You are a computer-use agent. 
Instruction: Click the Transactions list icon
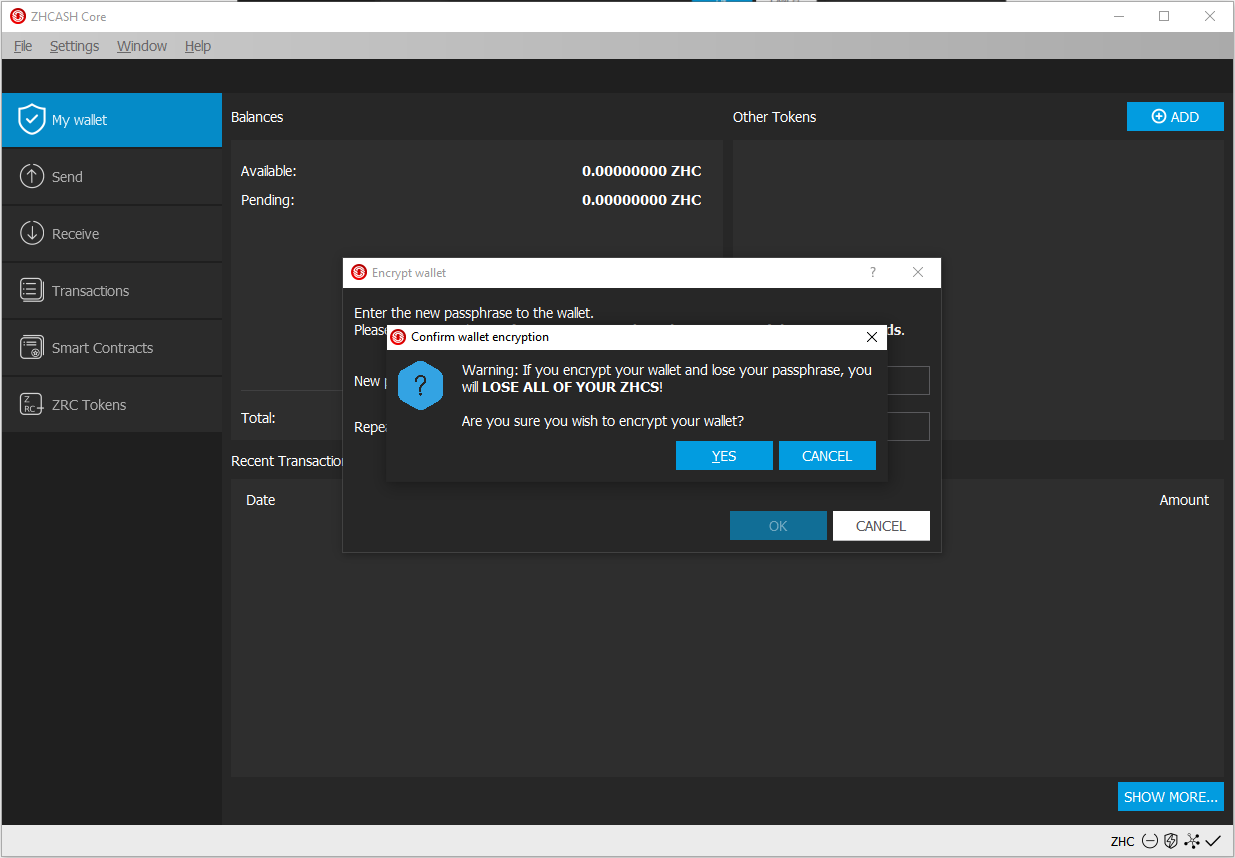32,290
